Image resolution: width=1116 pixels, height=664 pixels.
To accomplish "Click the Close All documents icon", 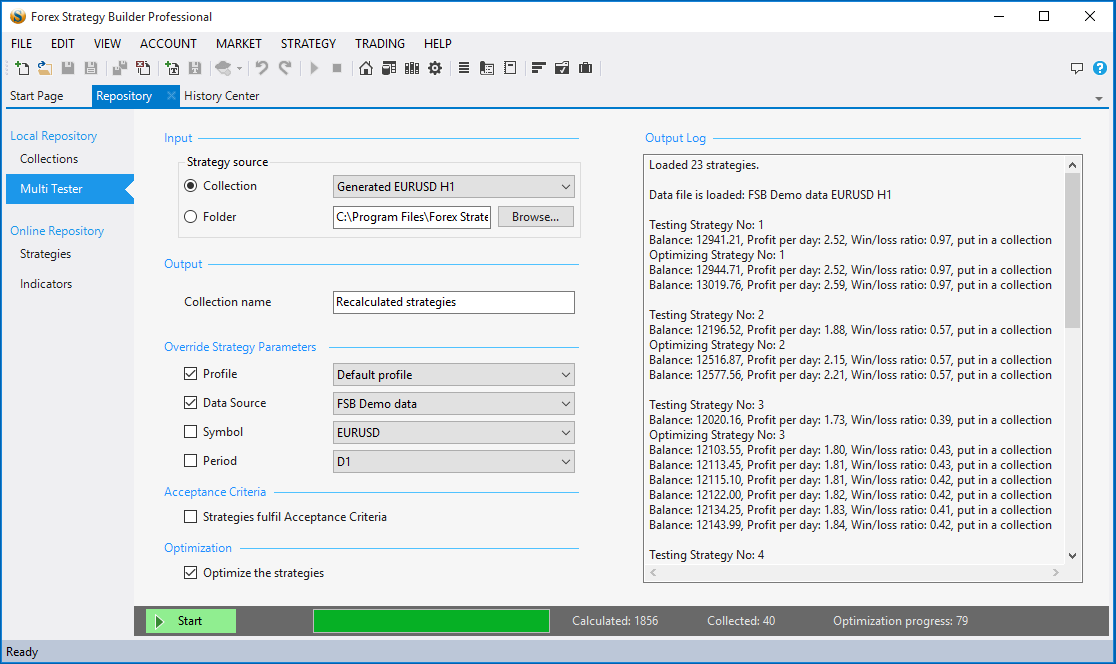I will click(x=143, y=68).
